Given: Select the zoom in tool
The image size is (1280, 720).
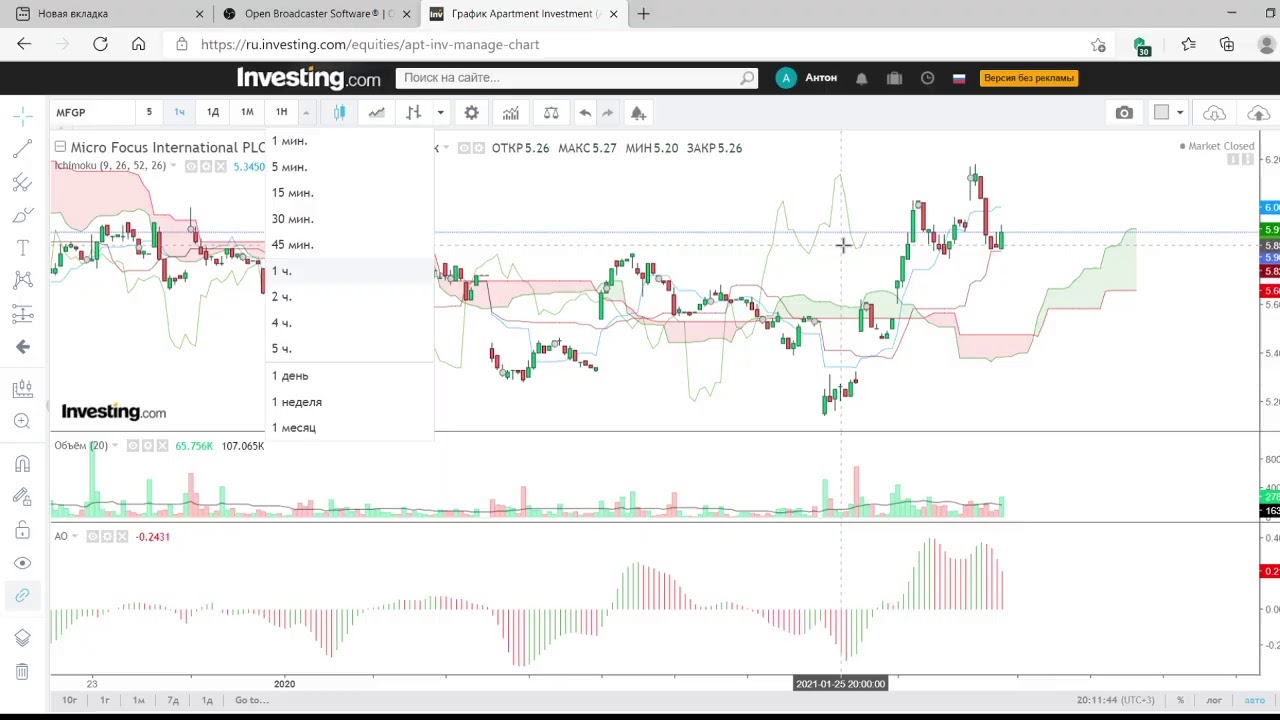Looking at the screenshot, I should (23, 421).
